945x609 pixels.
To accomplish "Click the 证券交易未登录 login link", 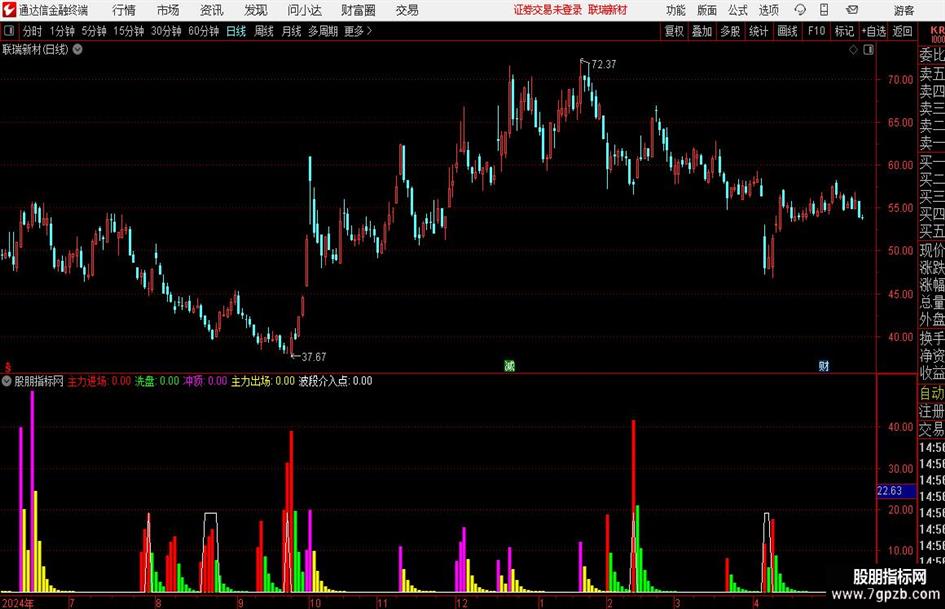I will point(547,10).
